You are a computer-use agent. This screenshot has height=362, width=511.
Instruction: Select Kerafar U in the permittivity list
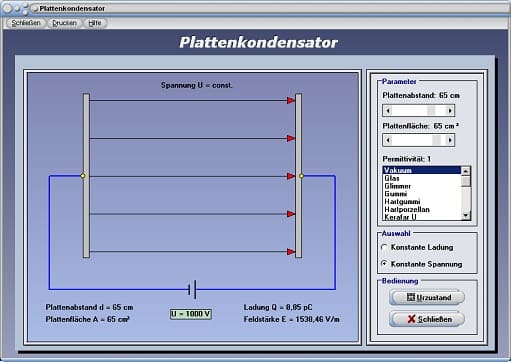click(x=422, y=217)
